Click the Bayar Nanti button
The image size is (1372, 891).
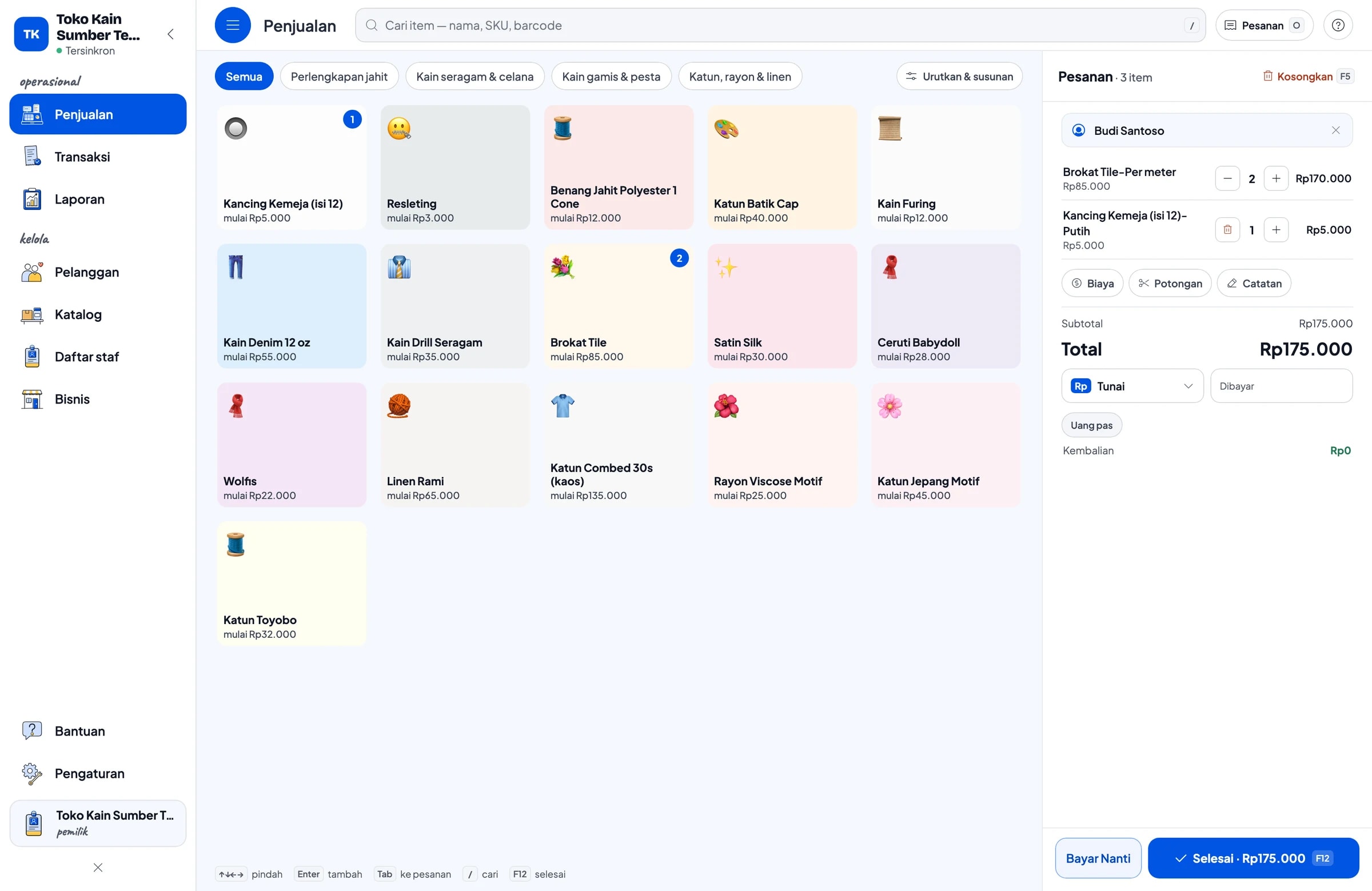click(1098, 858)
